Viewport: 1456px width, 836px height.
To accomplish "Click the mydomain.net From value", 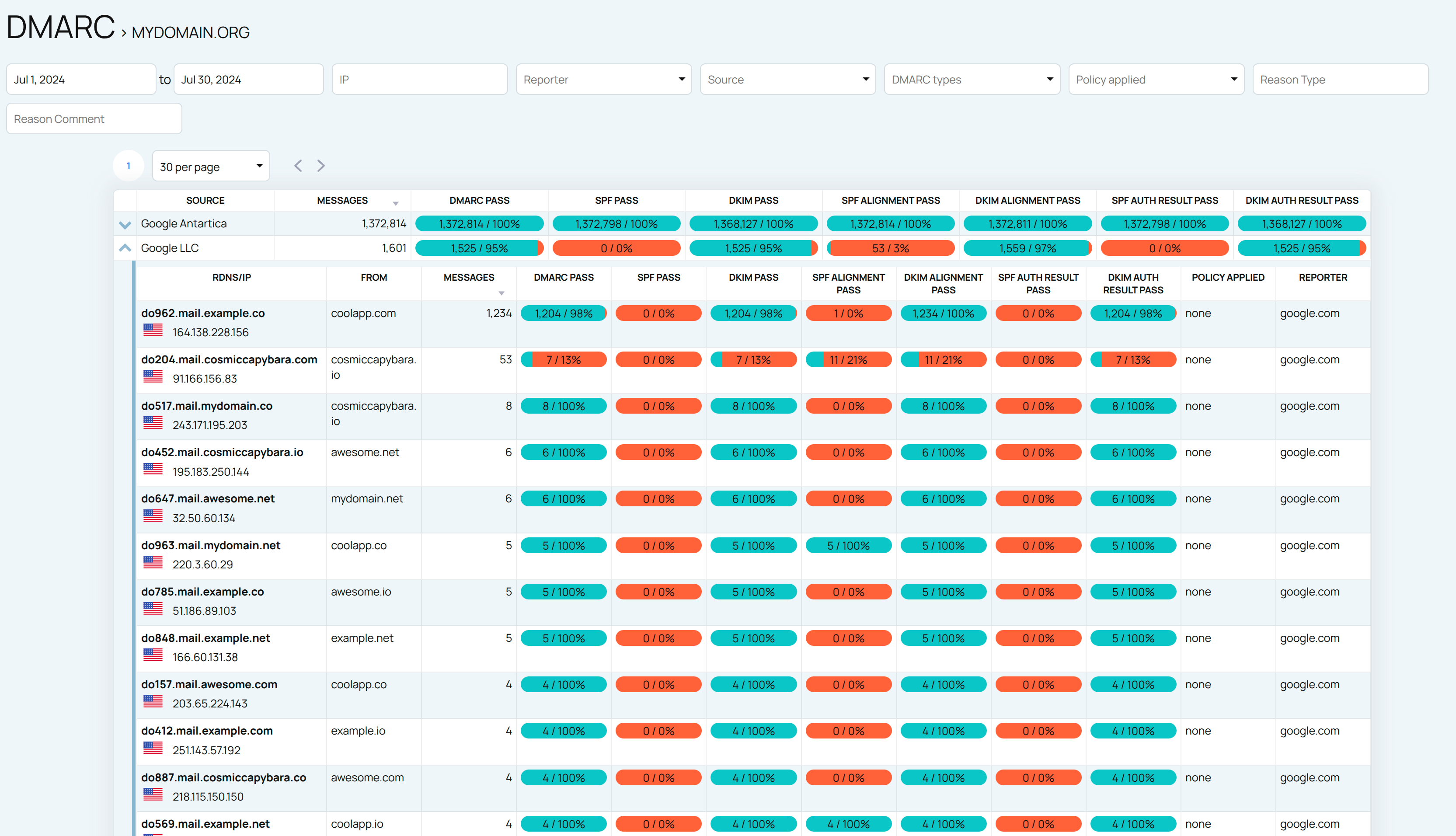I will coord(367,499).
